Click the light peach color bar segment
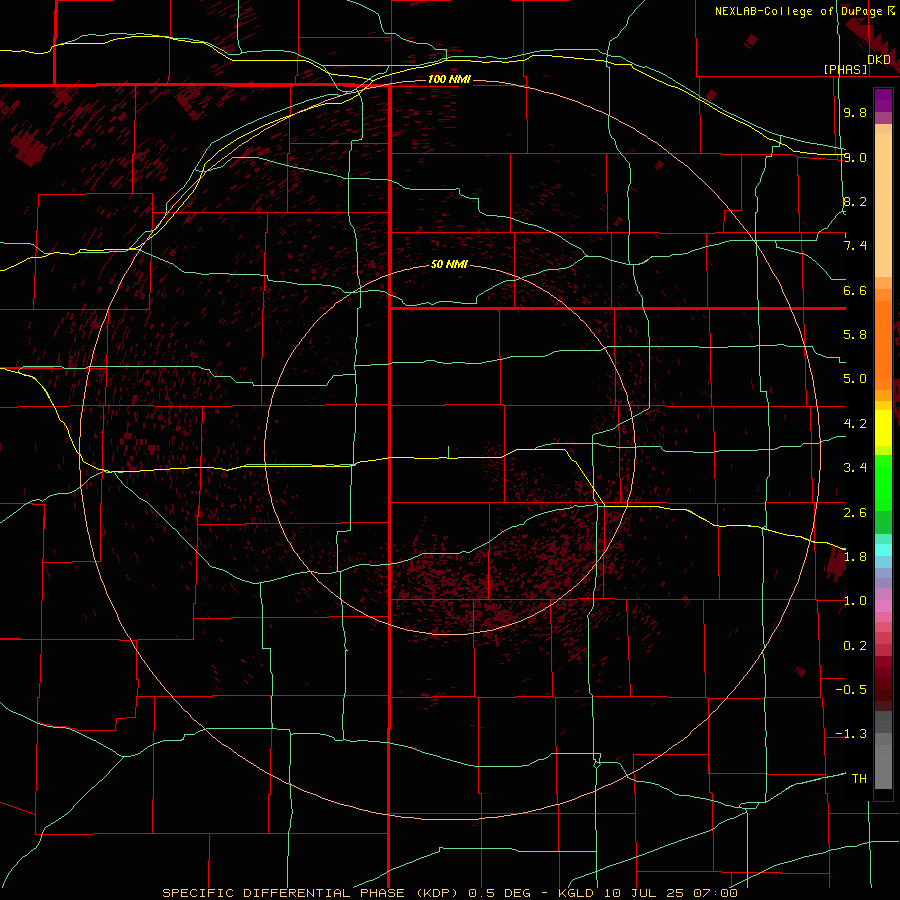 pyautogui.click(x=883, y=205)
